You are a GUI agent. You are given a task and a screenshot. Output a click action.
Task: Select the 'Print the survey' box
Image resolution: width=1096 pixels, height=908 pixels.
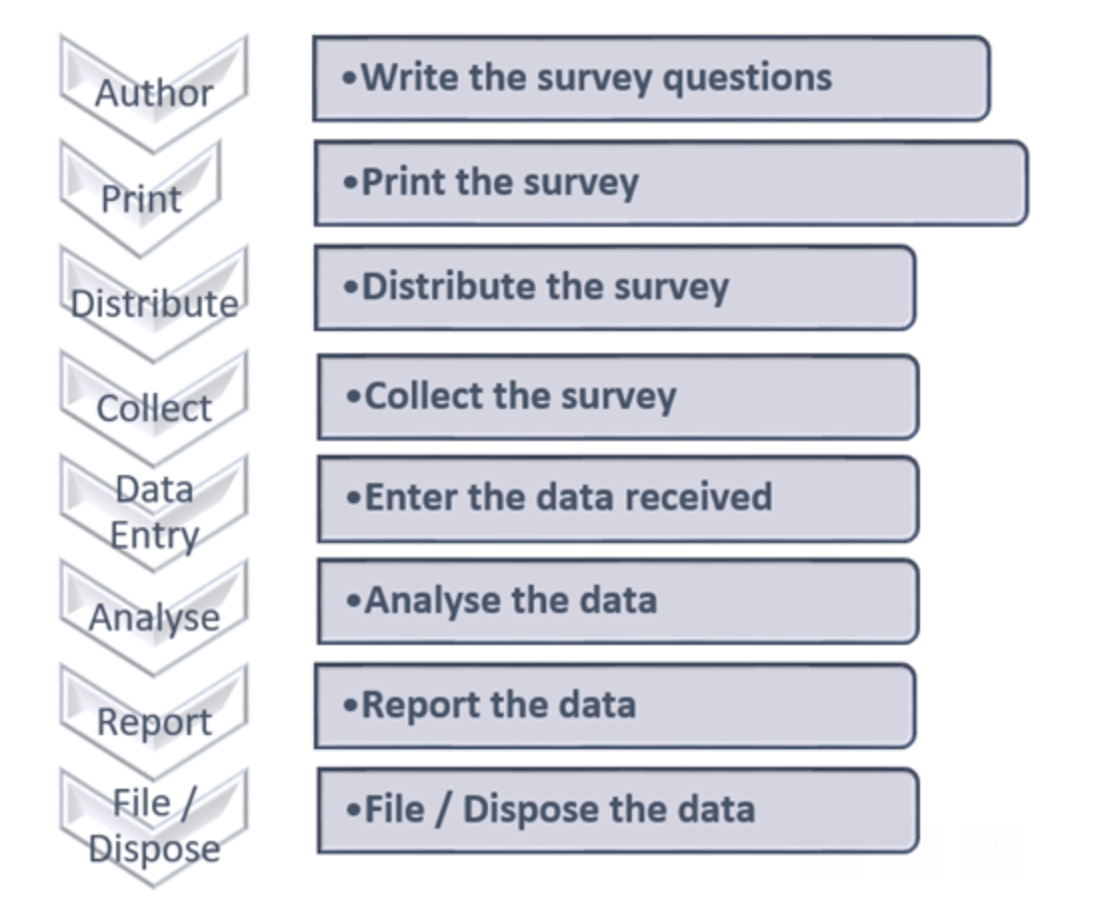click(x=671, y=183)
